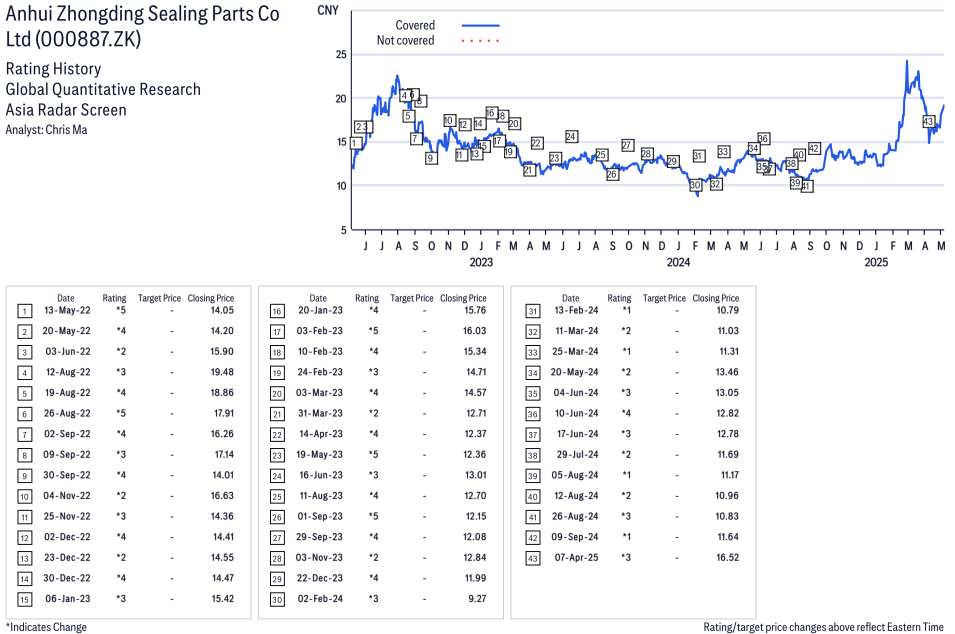The width and height of the screenshot is (955, 634).
Task: Click the date cell 01-Sep-23
Action: coord(320,516)
